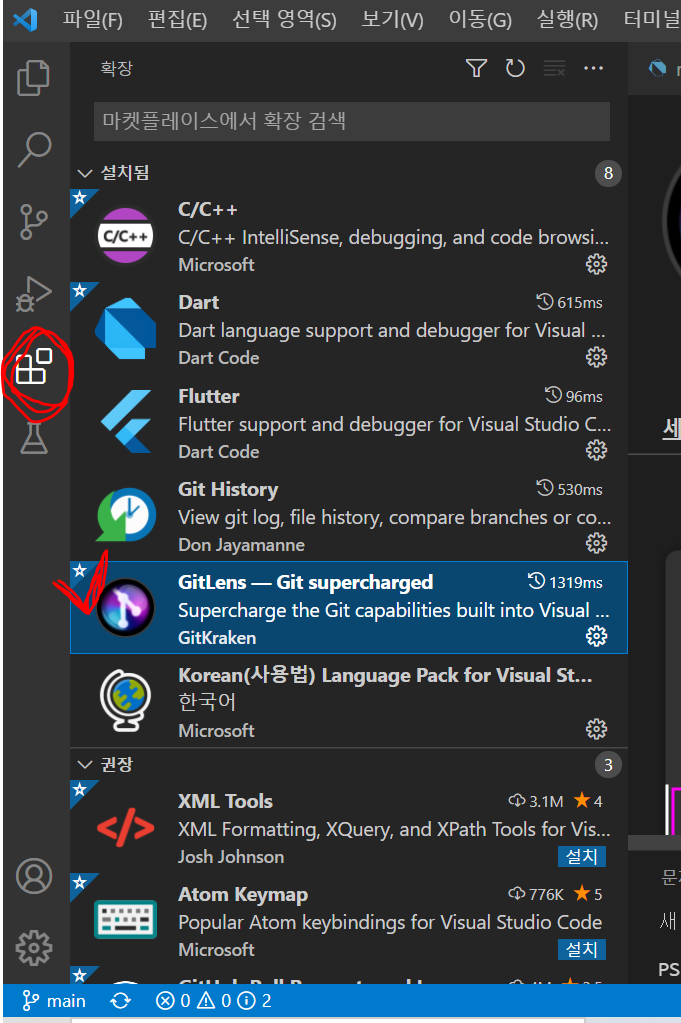Open the 편집(E) menu
681x1023 pixels.
(x=177, y=20)
